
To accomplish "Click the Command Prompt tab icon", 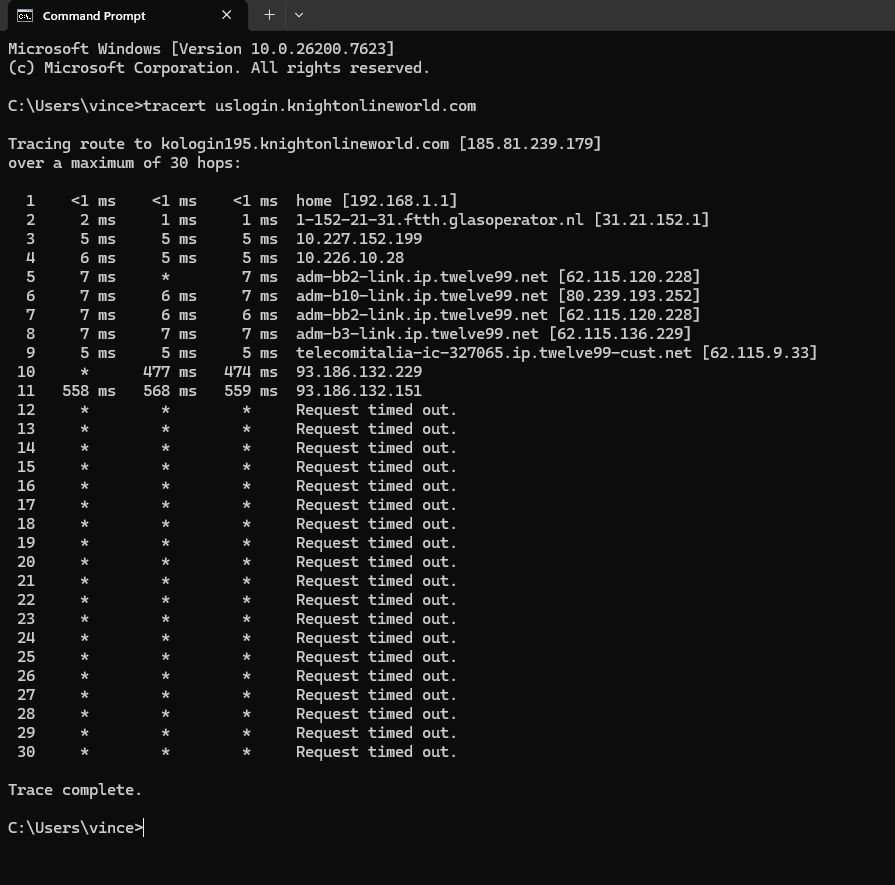I will click(x=25, y=15).
